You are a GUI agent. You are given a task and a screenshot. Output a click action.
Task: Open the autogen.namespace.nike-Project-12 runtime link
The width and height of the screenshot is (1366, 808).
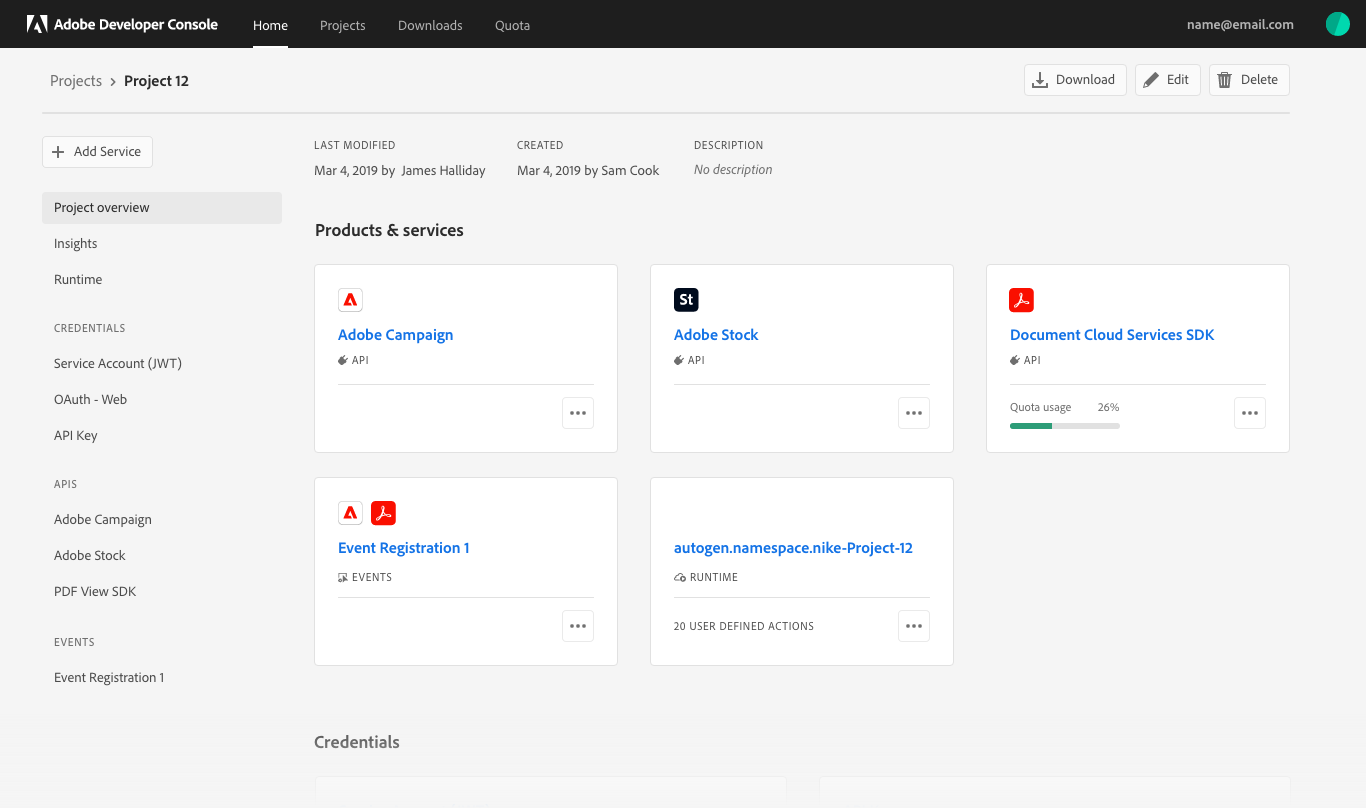click(793, 547)
